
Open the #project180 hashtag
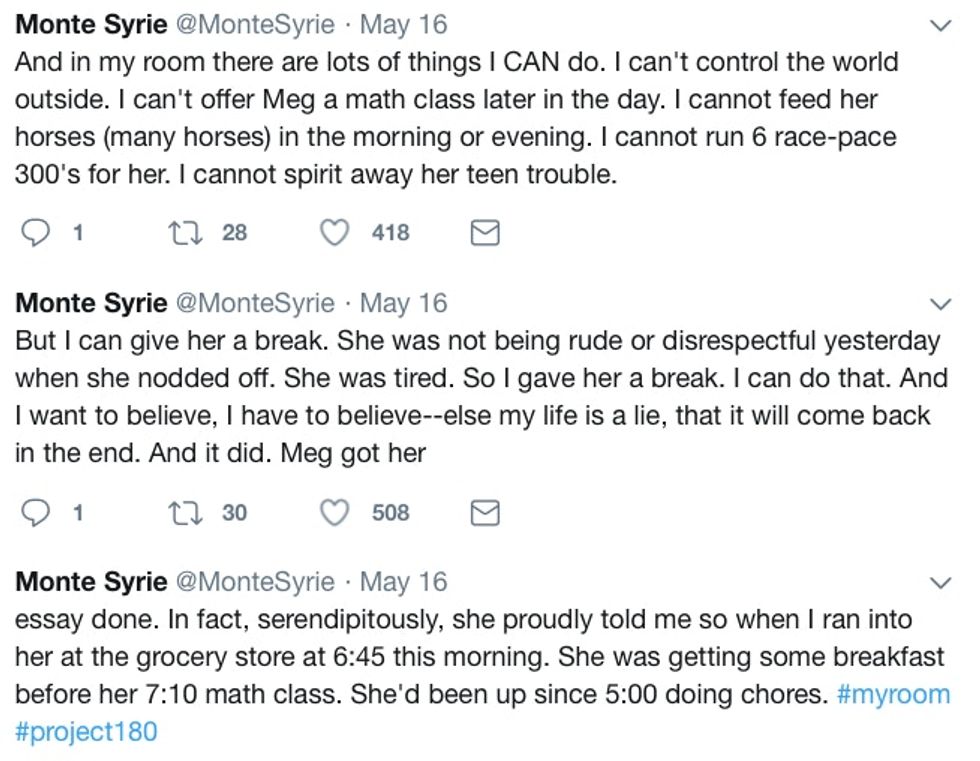[86, 731]
